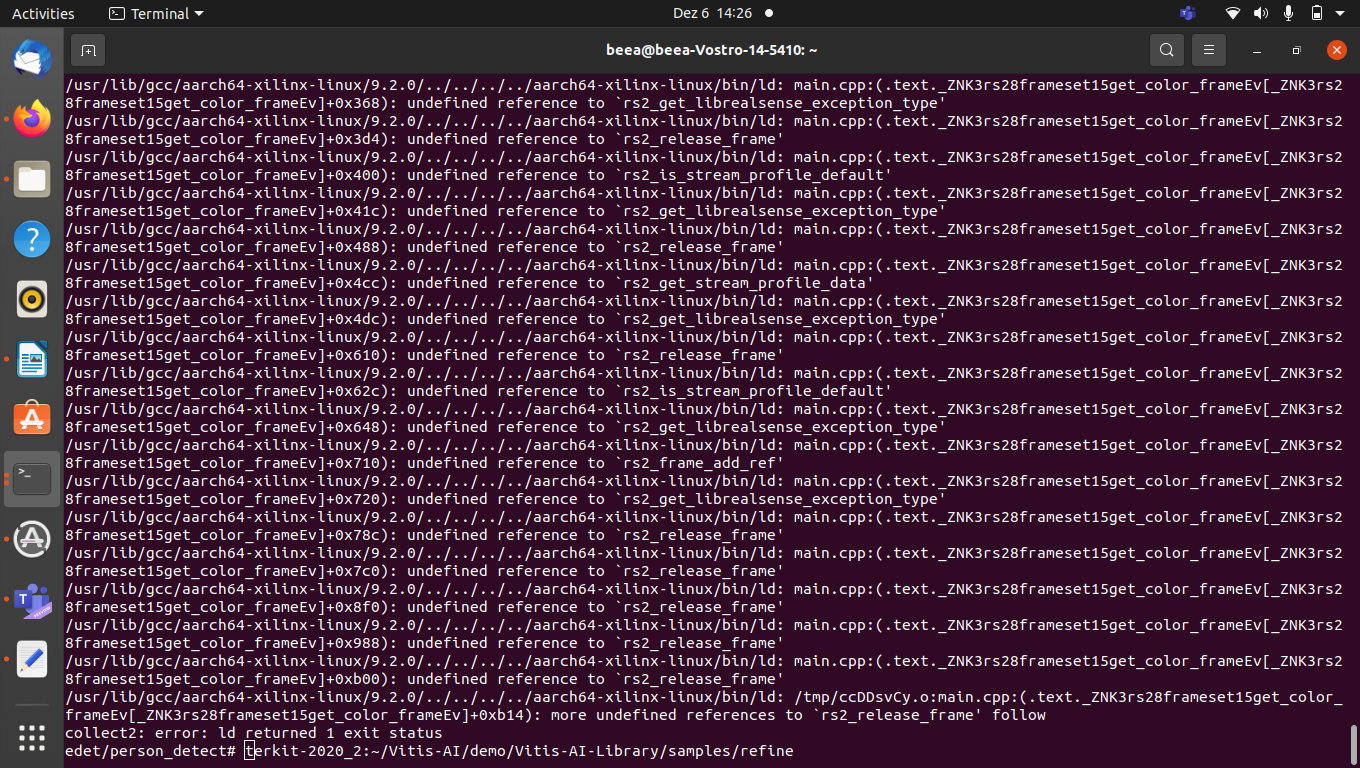Click inside the terminal command prompt
1360x768 pixels.
(249, 750)
